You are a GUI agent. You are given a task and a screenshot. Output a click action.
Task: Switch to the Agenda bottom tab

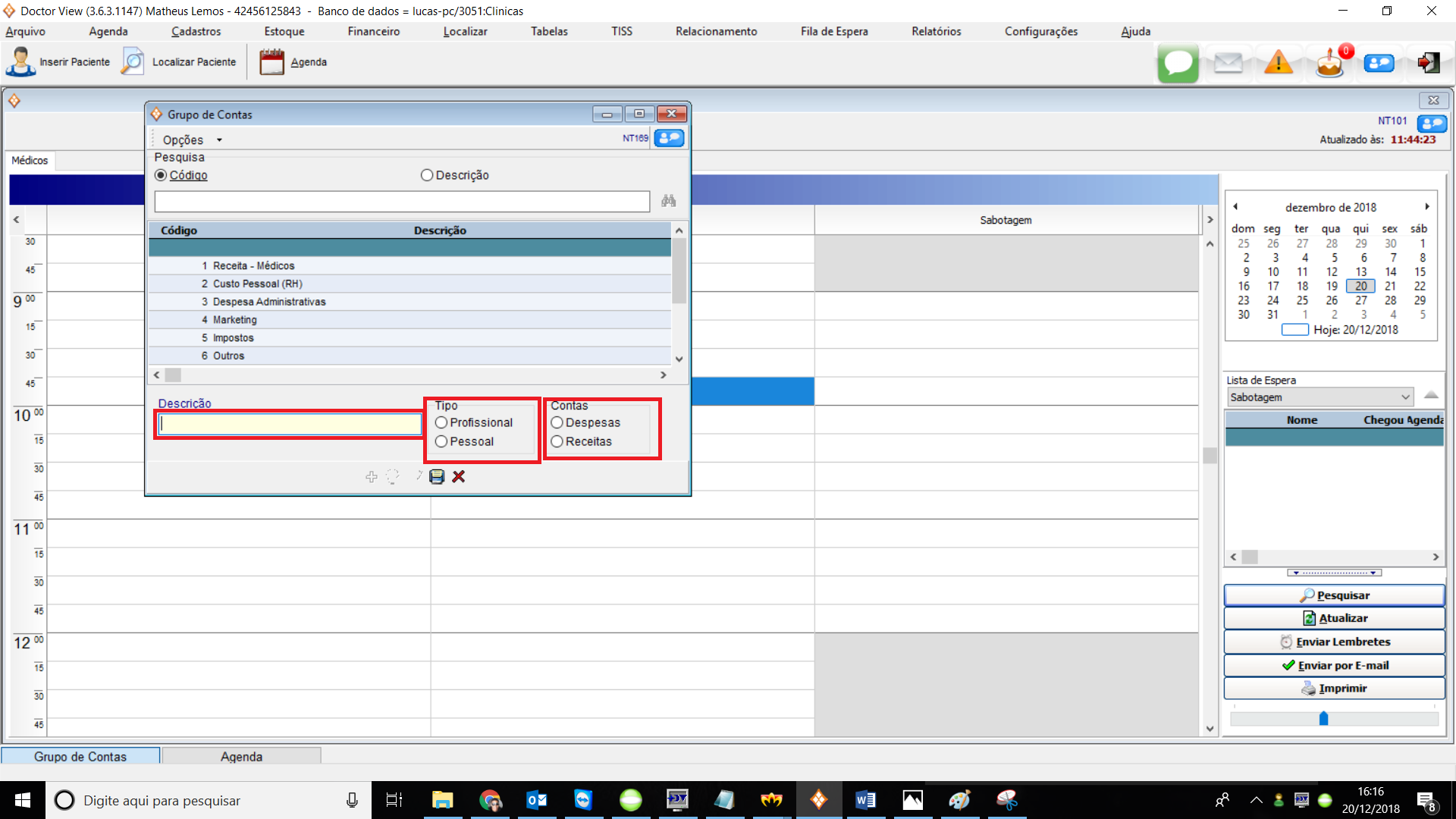(x=241, y=756)
